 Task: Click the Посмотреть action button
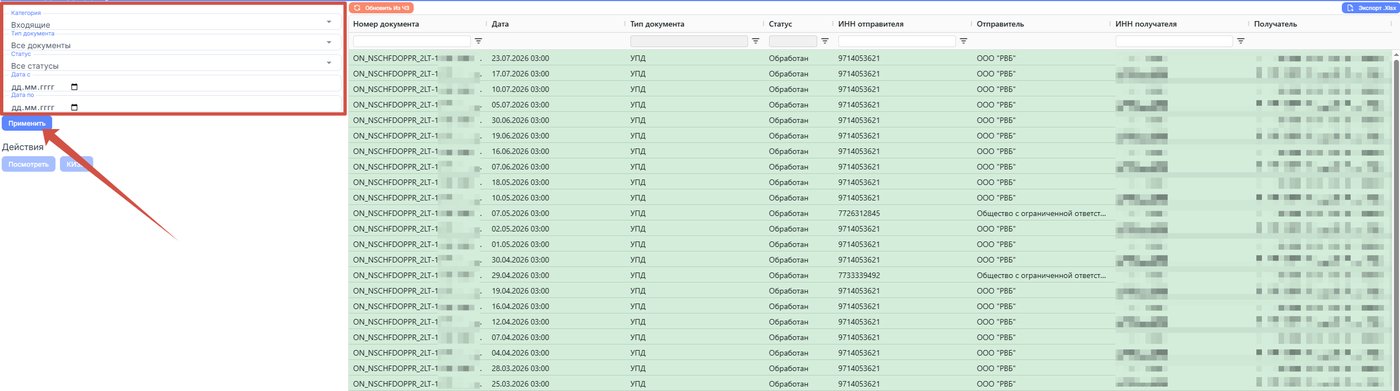click(28, 164)
